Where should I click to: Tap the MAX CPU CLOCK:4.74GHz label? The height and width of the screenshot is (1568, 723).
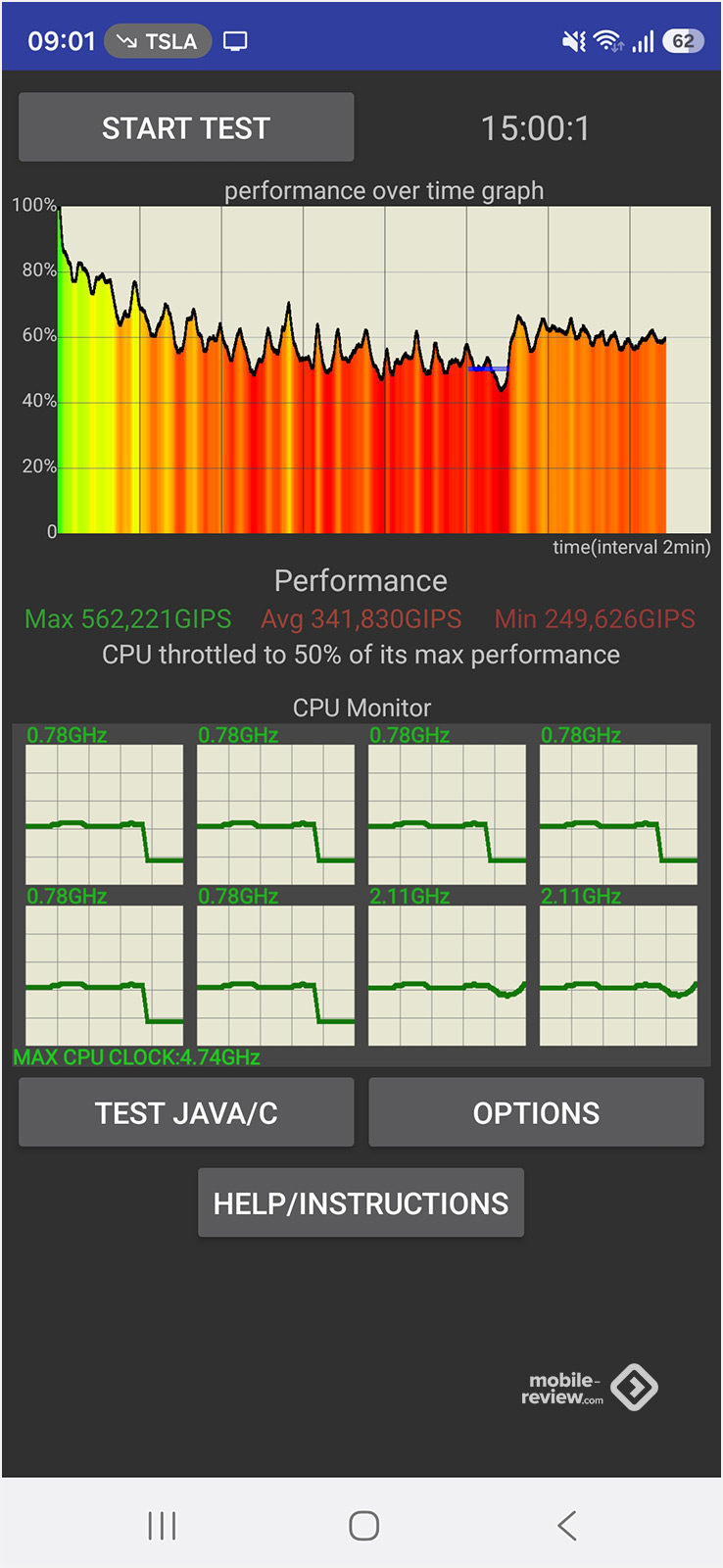(x=136, y=1057)
